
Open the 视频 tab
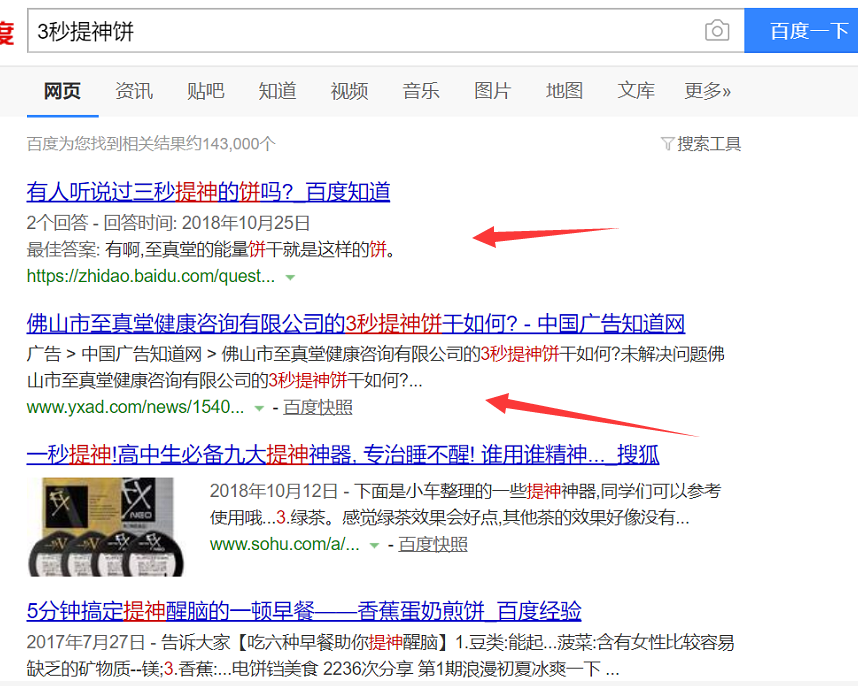coord(349,91)
